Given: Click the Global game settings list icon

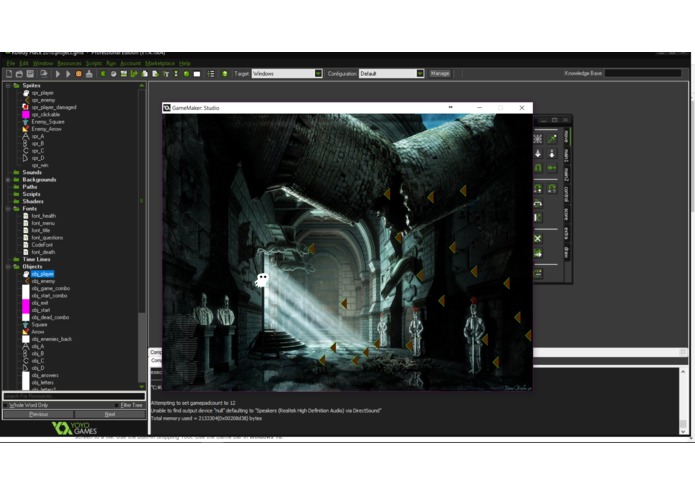Looking at the screenshot, I should tap(211, 74).
